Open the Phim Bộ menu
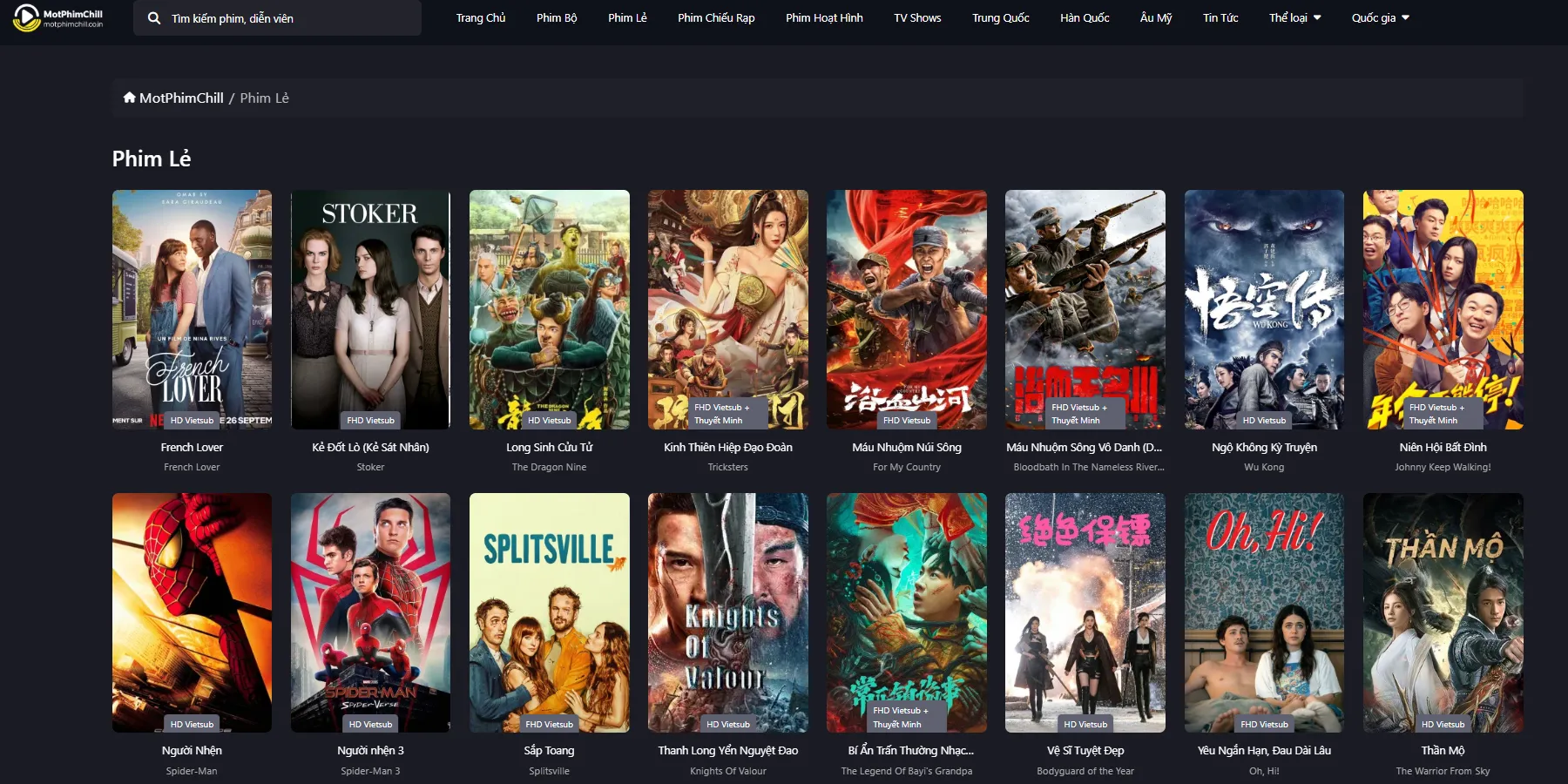The height and width of the screenshot is (784, 1568). pos(556,17)
